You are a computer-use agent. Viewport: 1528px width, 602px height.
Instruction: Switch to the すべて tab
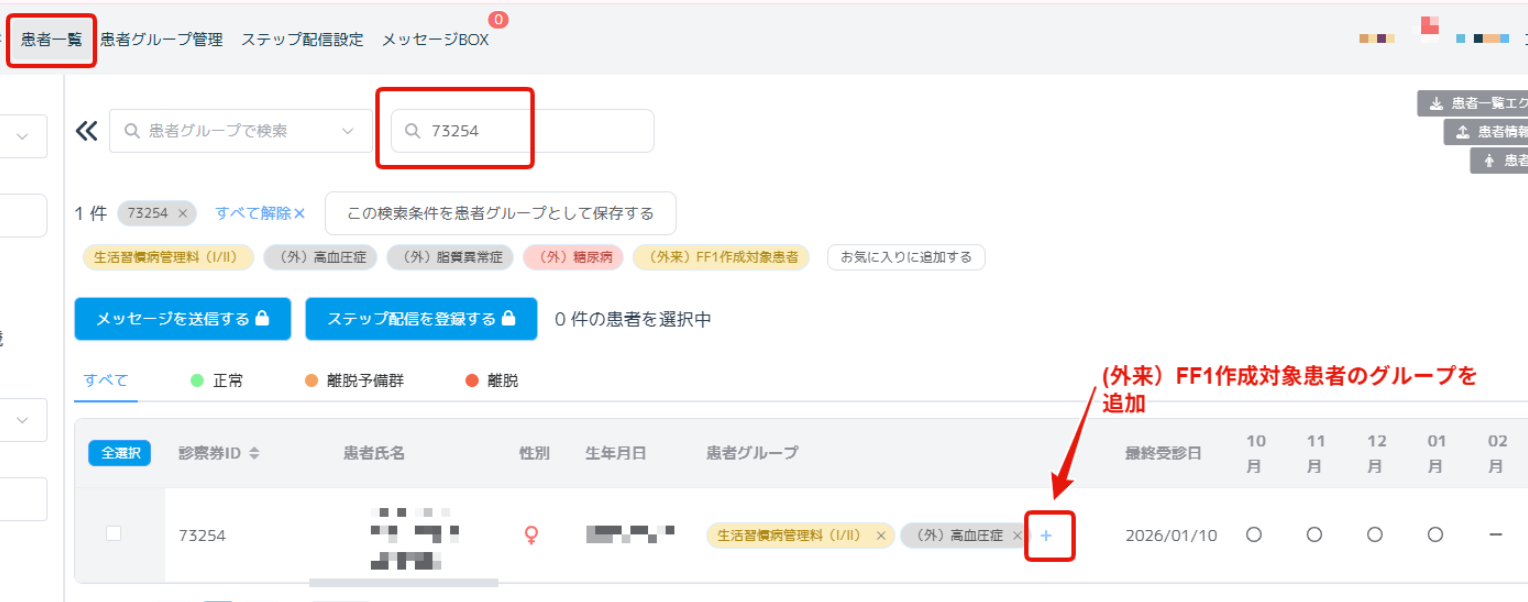[106, 381]
